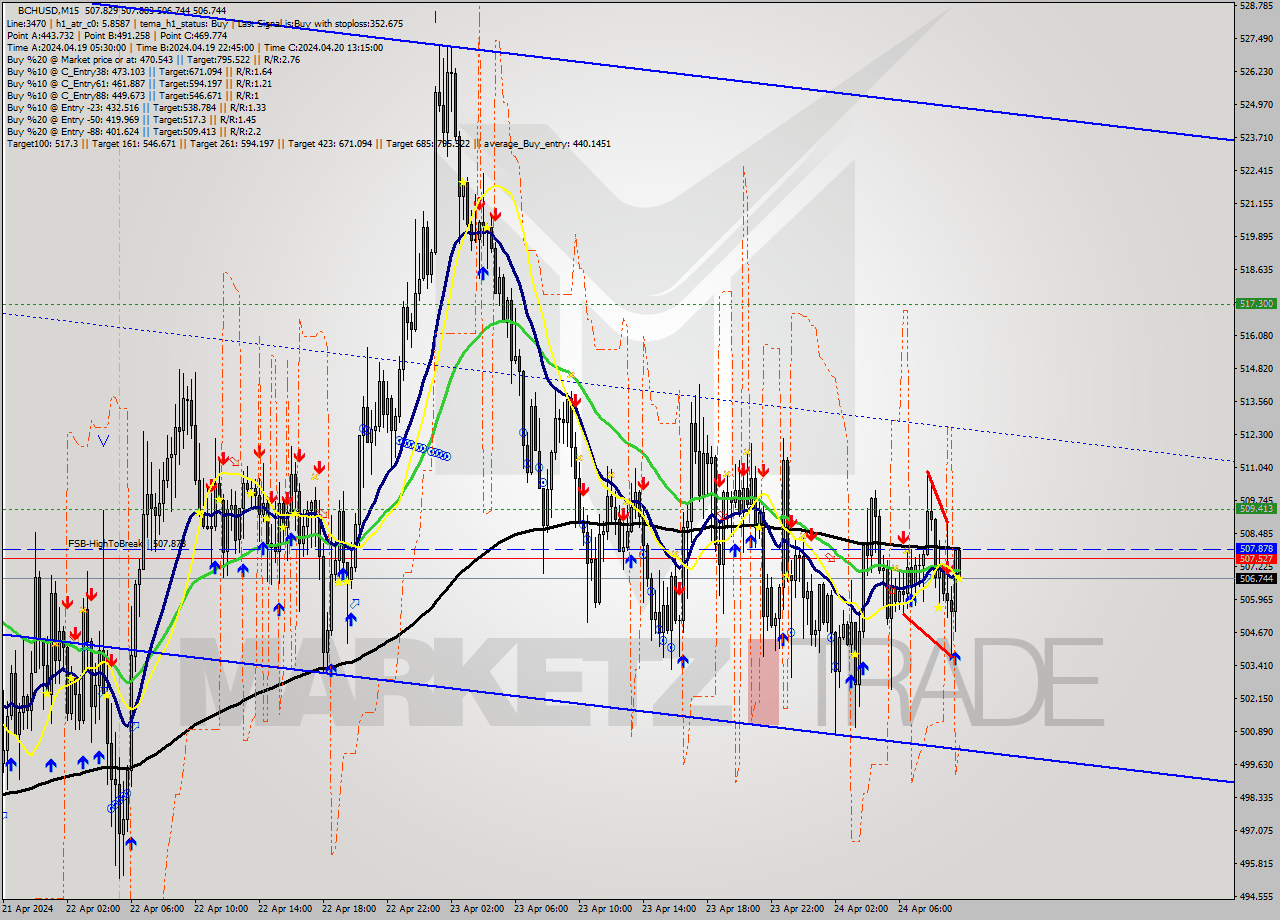Click the 502.150 price axis label
This screenshot has height=920, width=1280.
click(1255, 699)
